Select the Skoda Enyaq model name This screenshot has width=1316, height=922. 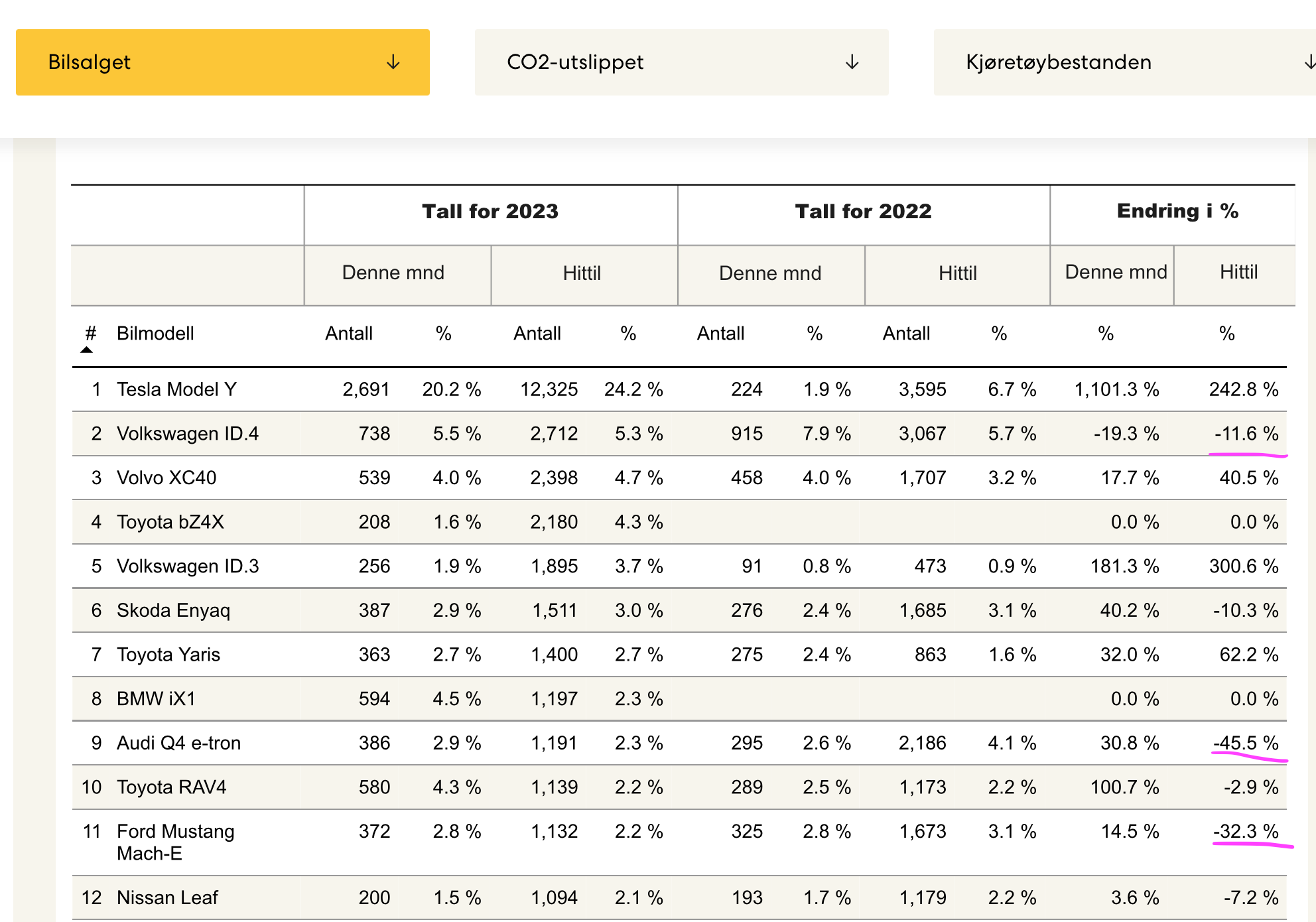(173, 610)
